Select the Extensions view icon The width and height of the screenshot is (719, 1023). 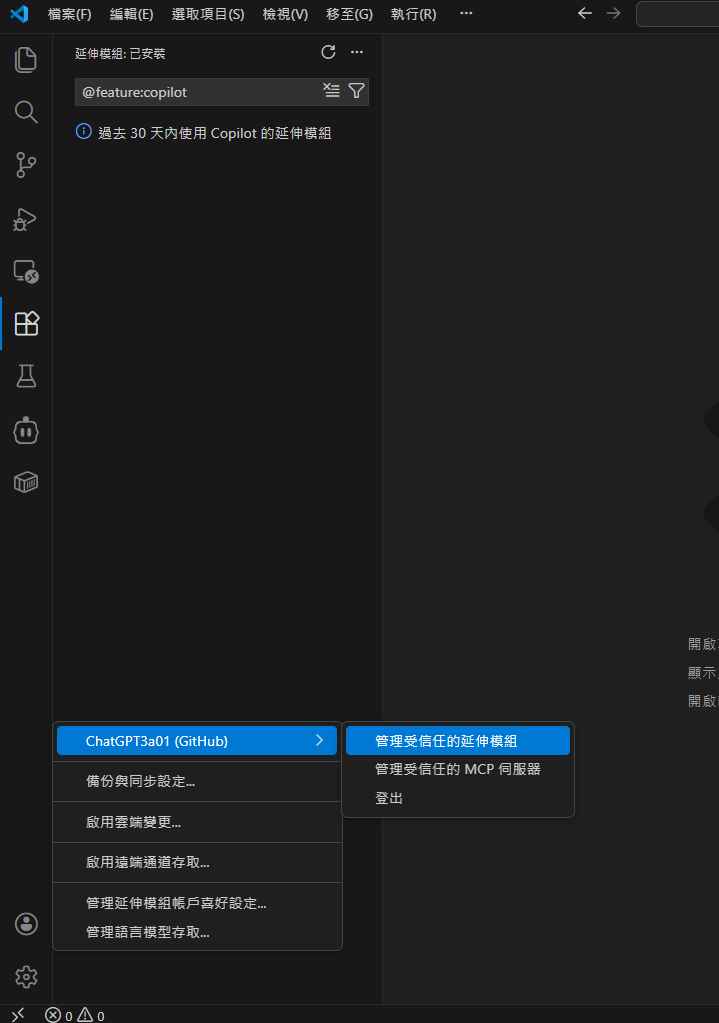(x=26, y=323)
